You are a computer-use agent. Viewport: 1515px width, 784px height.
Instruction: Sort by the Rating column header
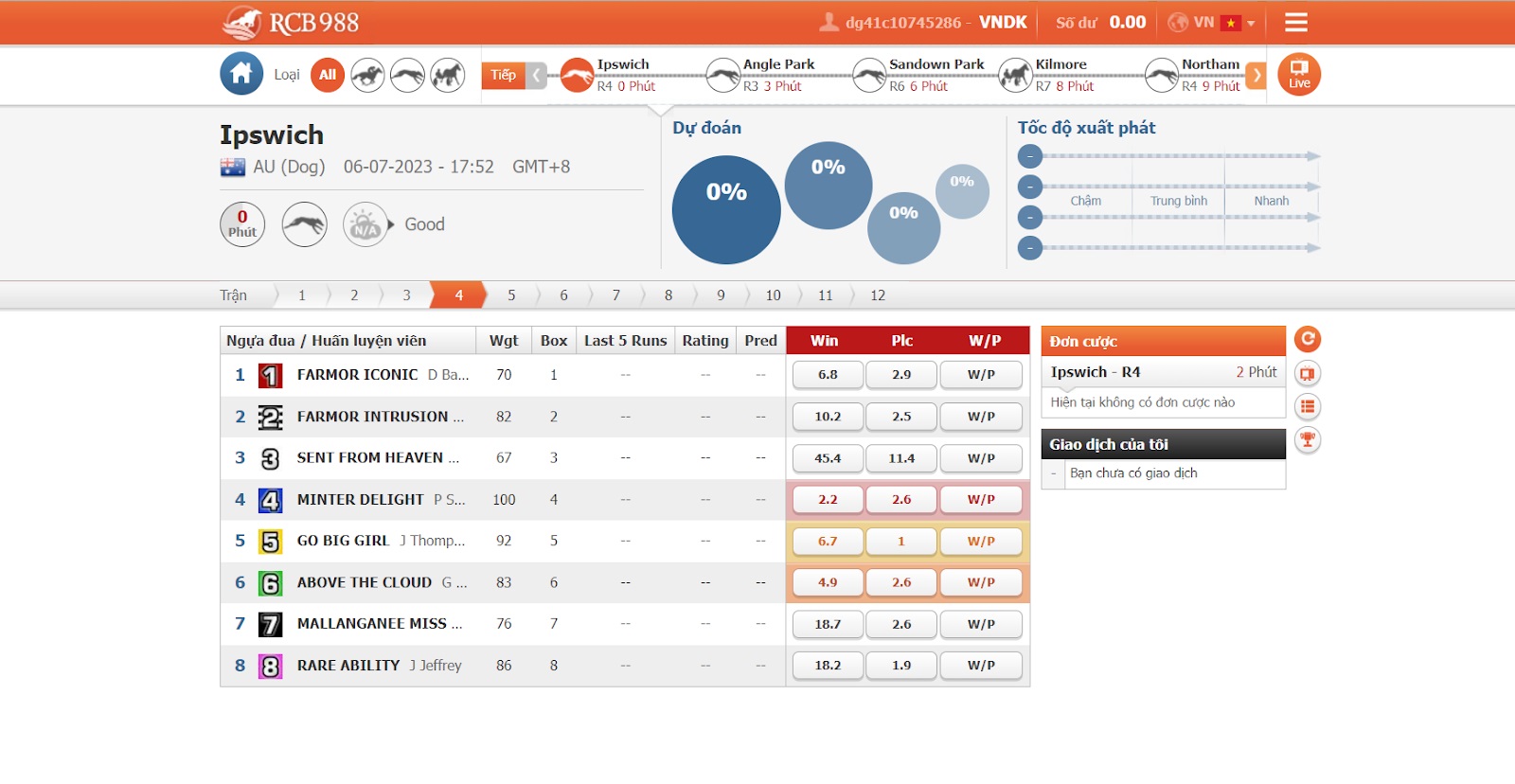[705, 341]
